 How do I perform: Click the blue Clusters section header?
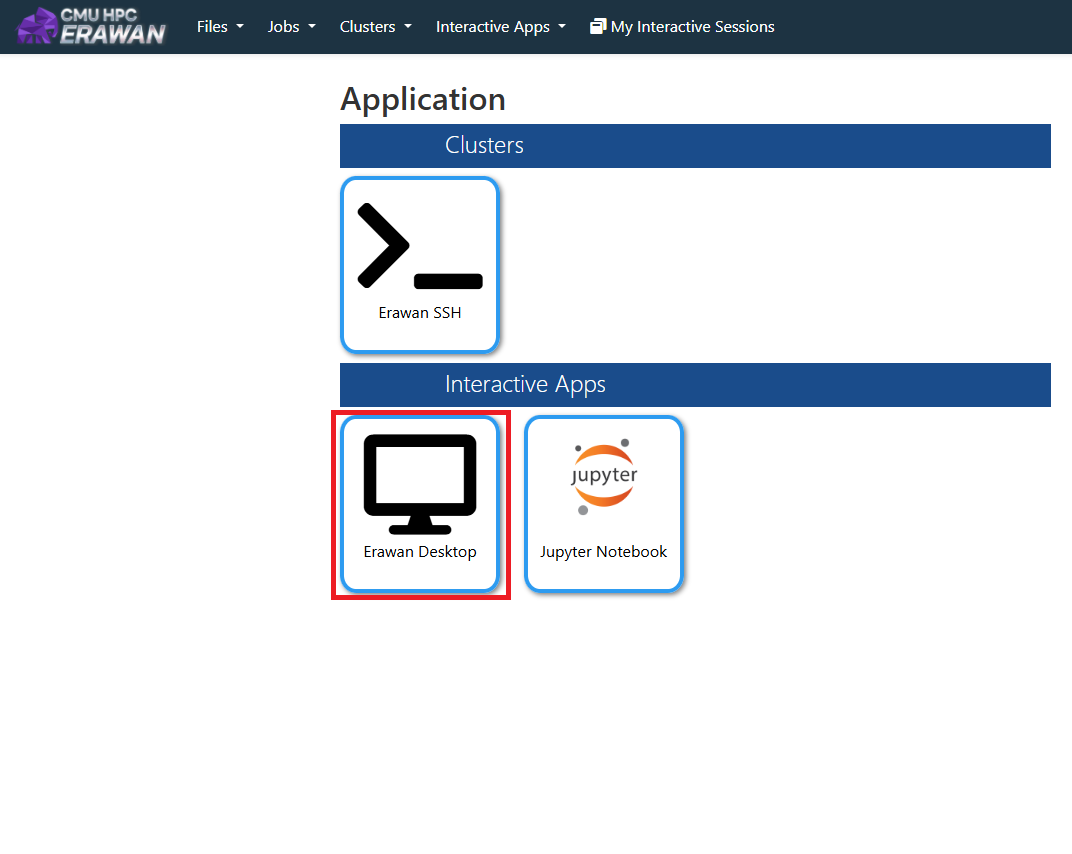pos(695,146)
